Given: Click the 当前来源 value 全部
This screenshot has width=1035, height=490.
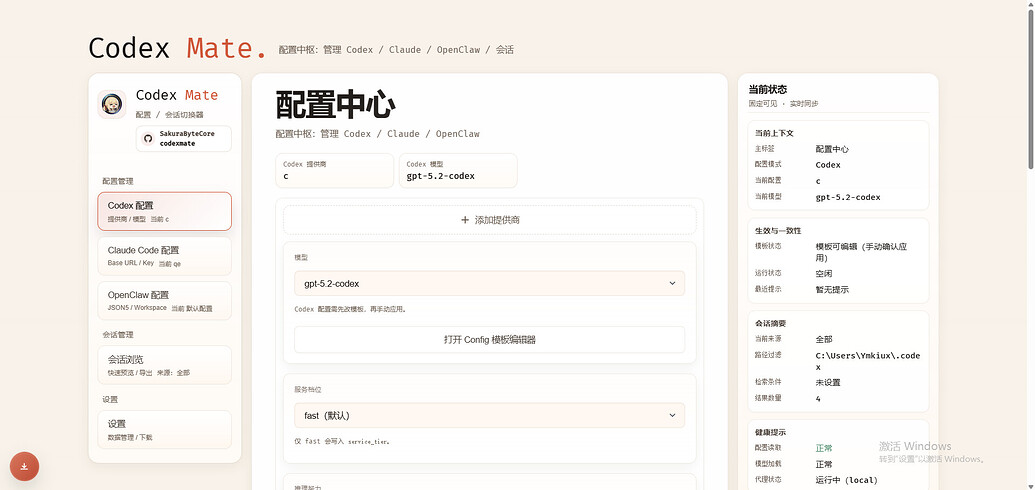Looking at the screenshot, I should 824,339.
